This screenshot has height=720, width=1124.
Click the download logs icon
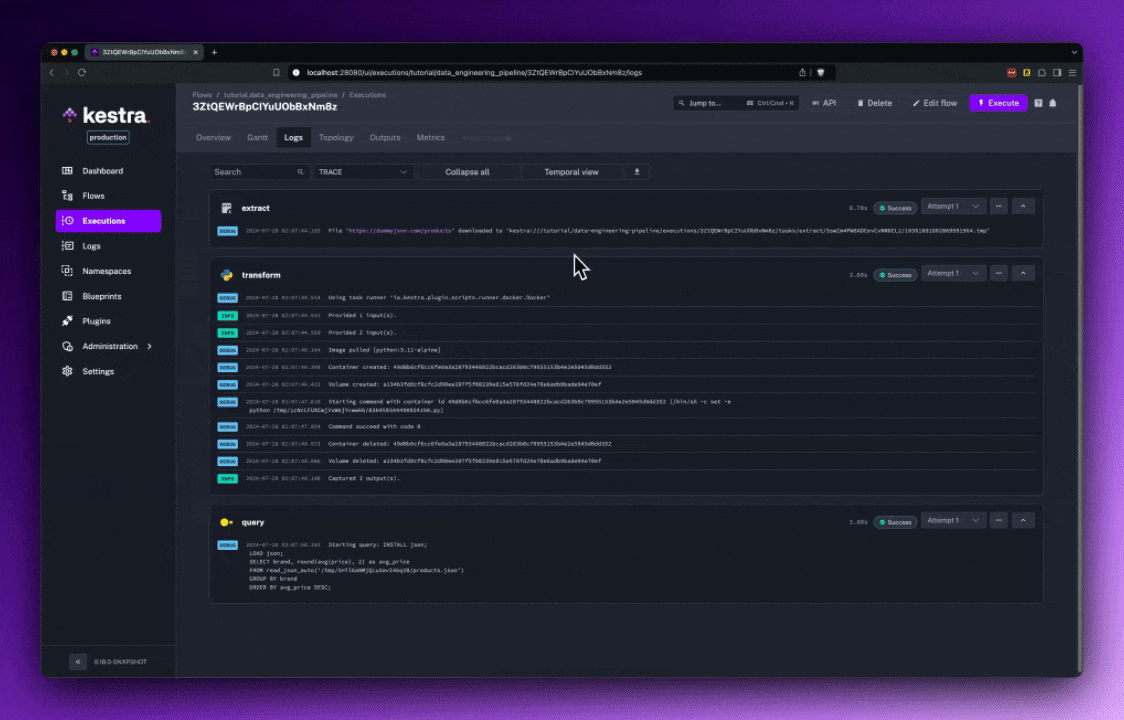pos(637,172)
